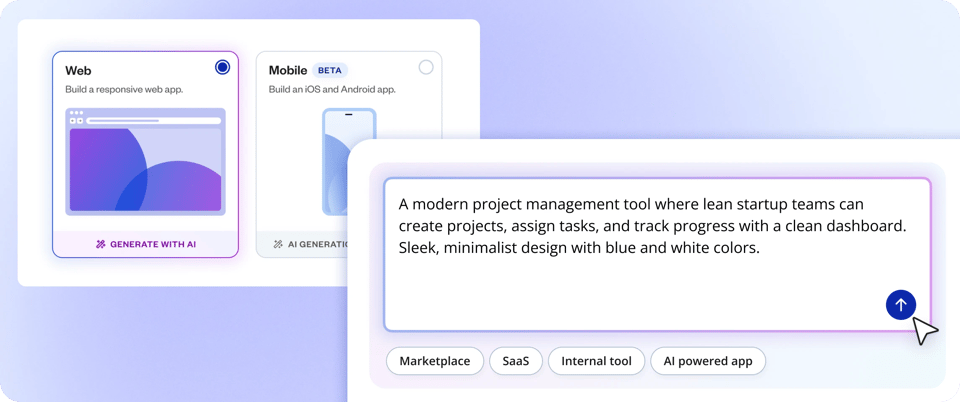Click the Mobile card title

[x=288, y=71]
